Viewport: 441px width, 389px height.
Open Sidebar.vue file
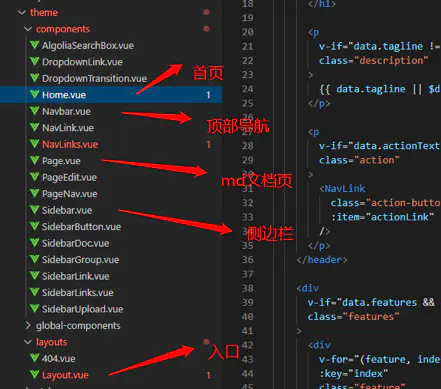coord(67,210)
